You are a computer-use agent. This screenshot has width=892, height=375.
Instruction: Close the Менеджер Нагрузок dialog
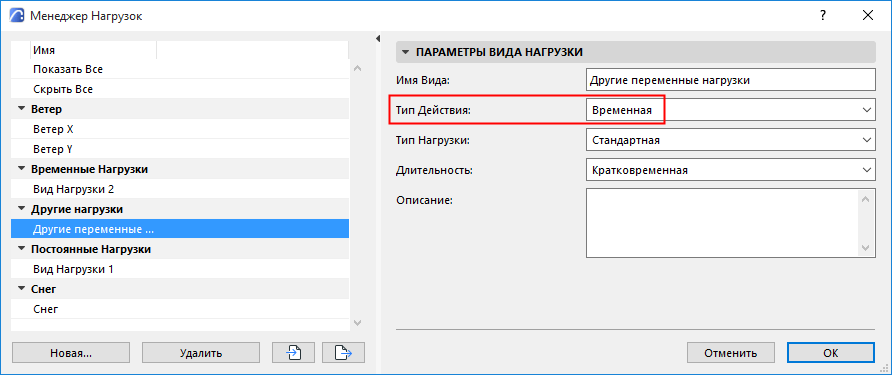[868, 16]
